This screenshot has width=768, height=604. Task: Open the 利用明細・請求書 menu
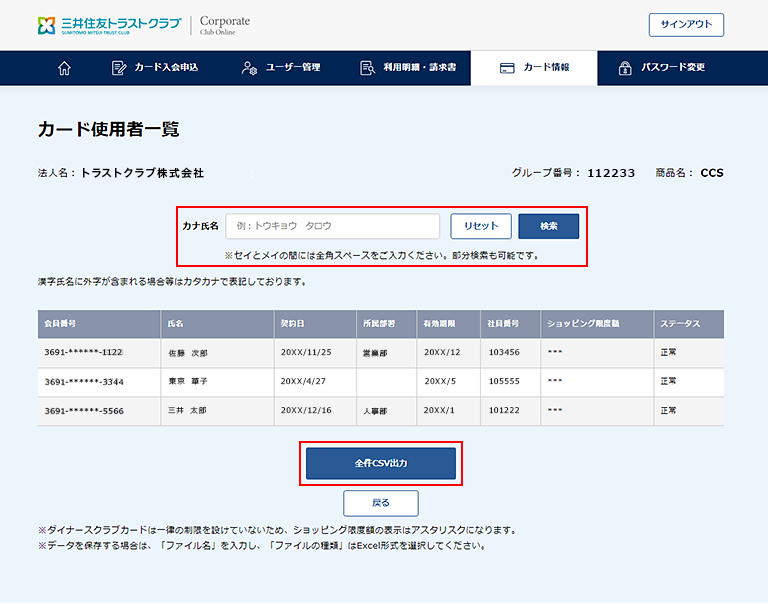(408, 68)
